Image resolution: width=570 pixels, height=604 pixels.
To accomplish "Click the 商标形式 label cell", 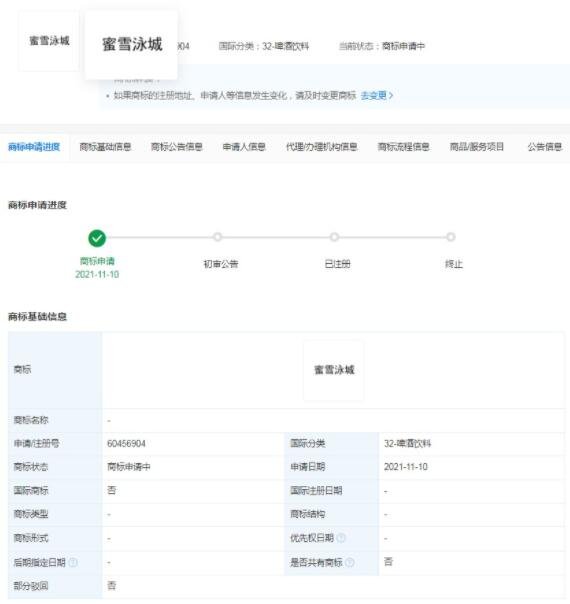I will [x=55, y=538].
